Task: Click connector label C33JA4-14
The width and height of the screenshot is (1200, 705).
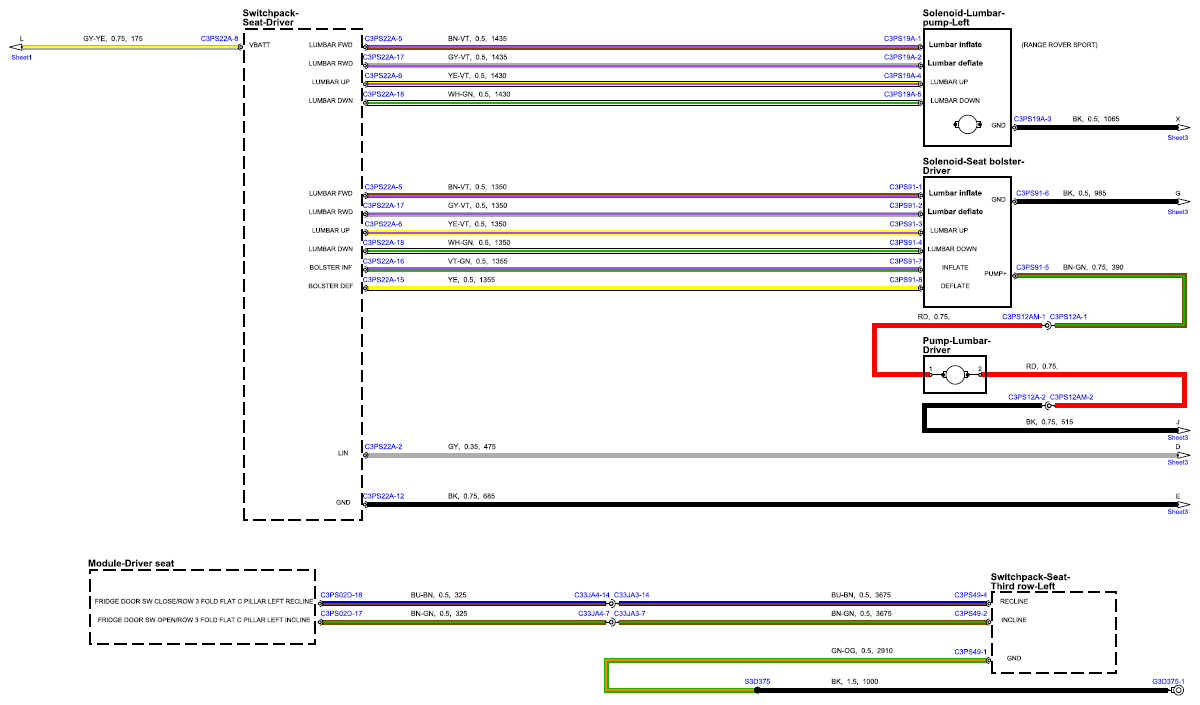Action: point(592,595)
